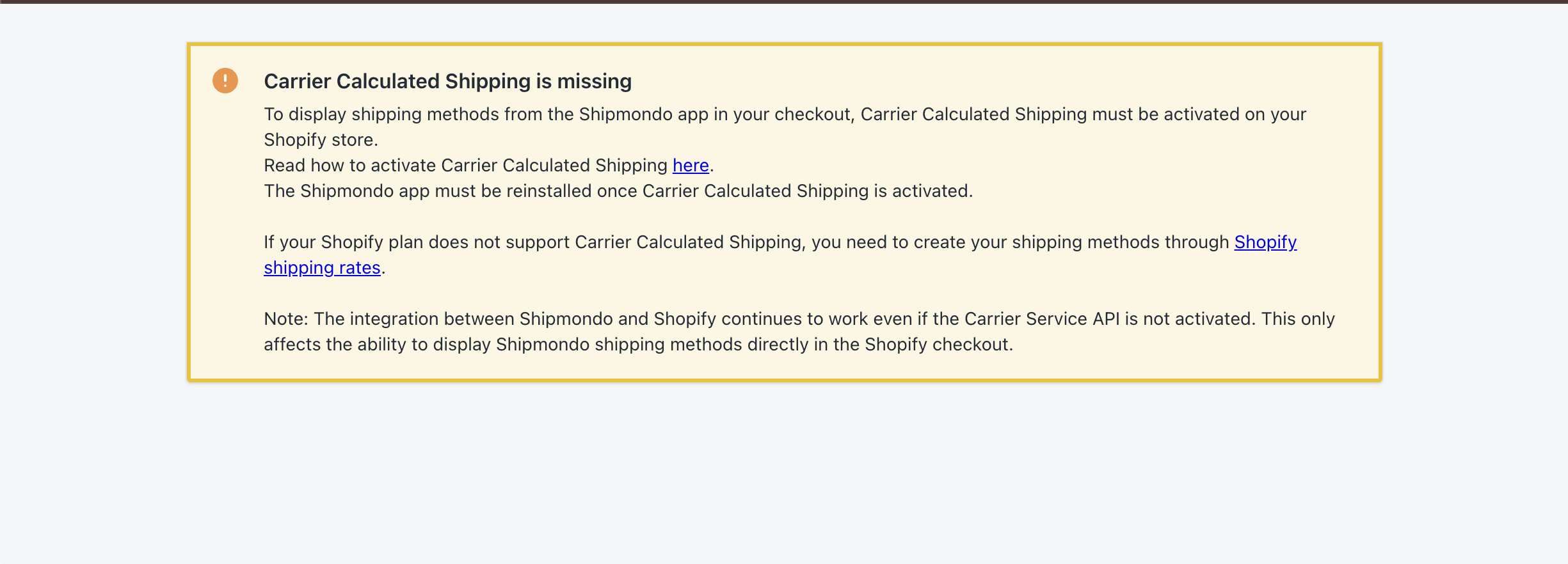This screenshot has height=564, width=1568.
Task: Click the text "If your Shopify plan does not support"
Action: [x=416, y=242]
